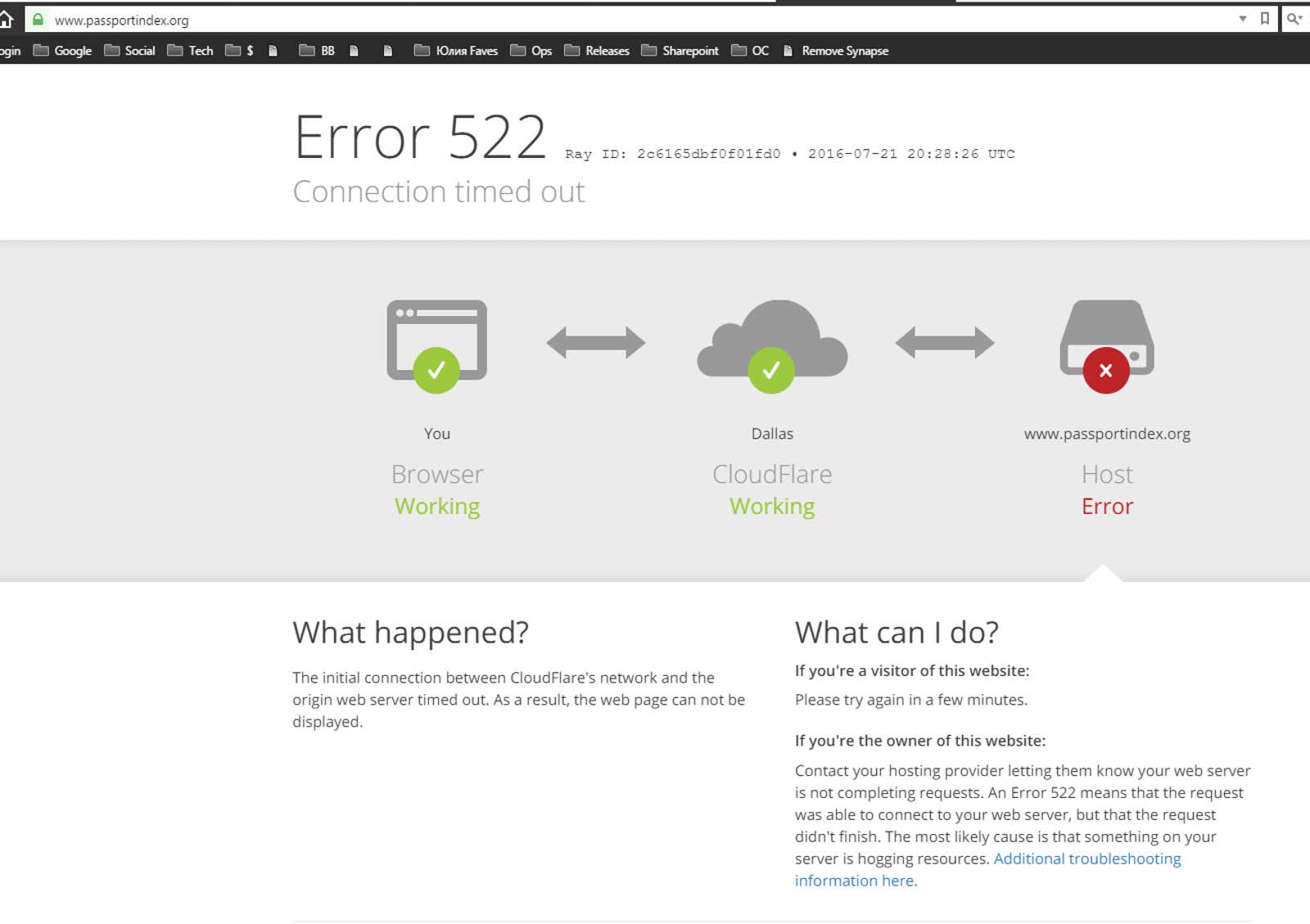Click the You label under browser icon

(437, 434)
